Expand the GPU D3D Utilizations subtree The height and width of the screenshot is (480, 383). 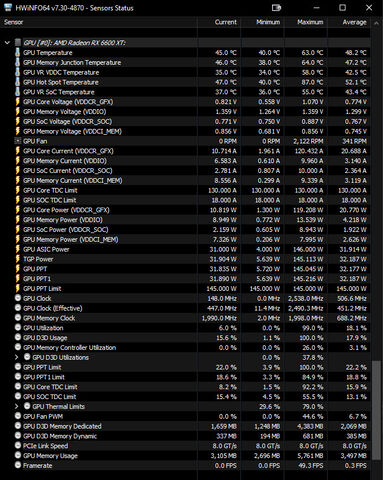pyautogui.click(x=16, y=357)
